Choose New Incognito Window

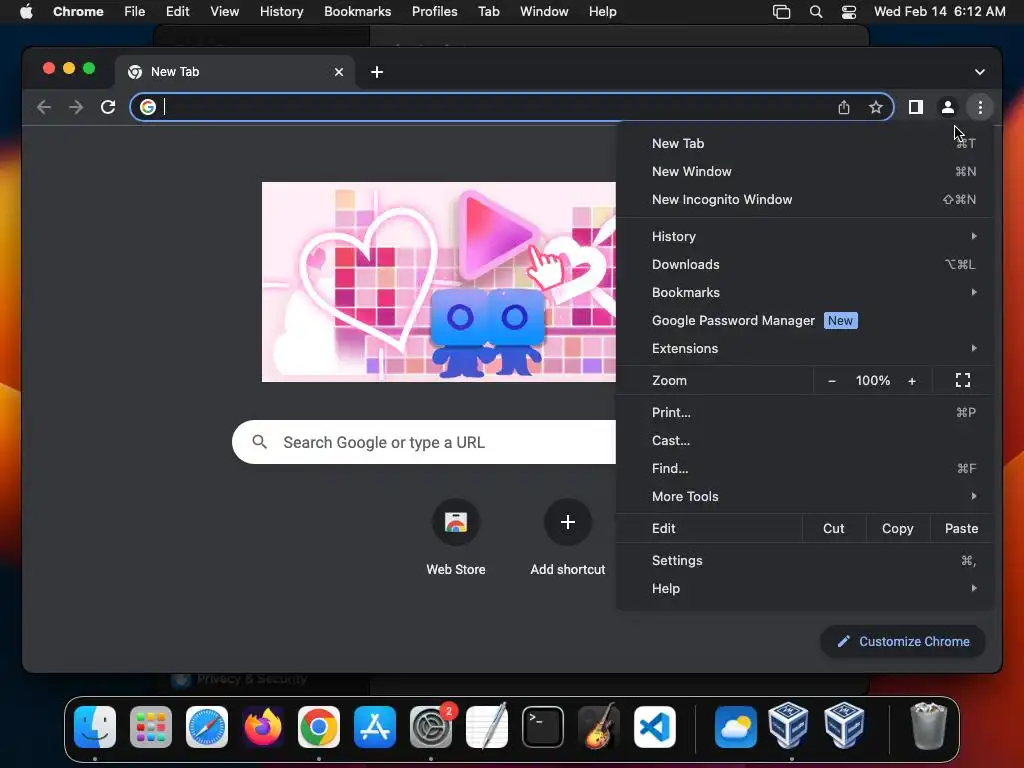(805, 200)
